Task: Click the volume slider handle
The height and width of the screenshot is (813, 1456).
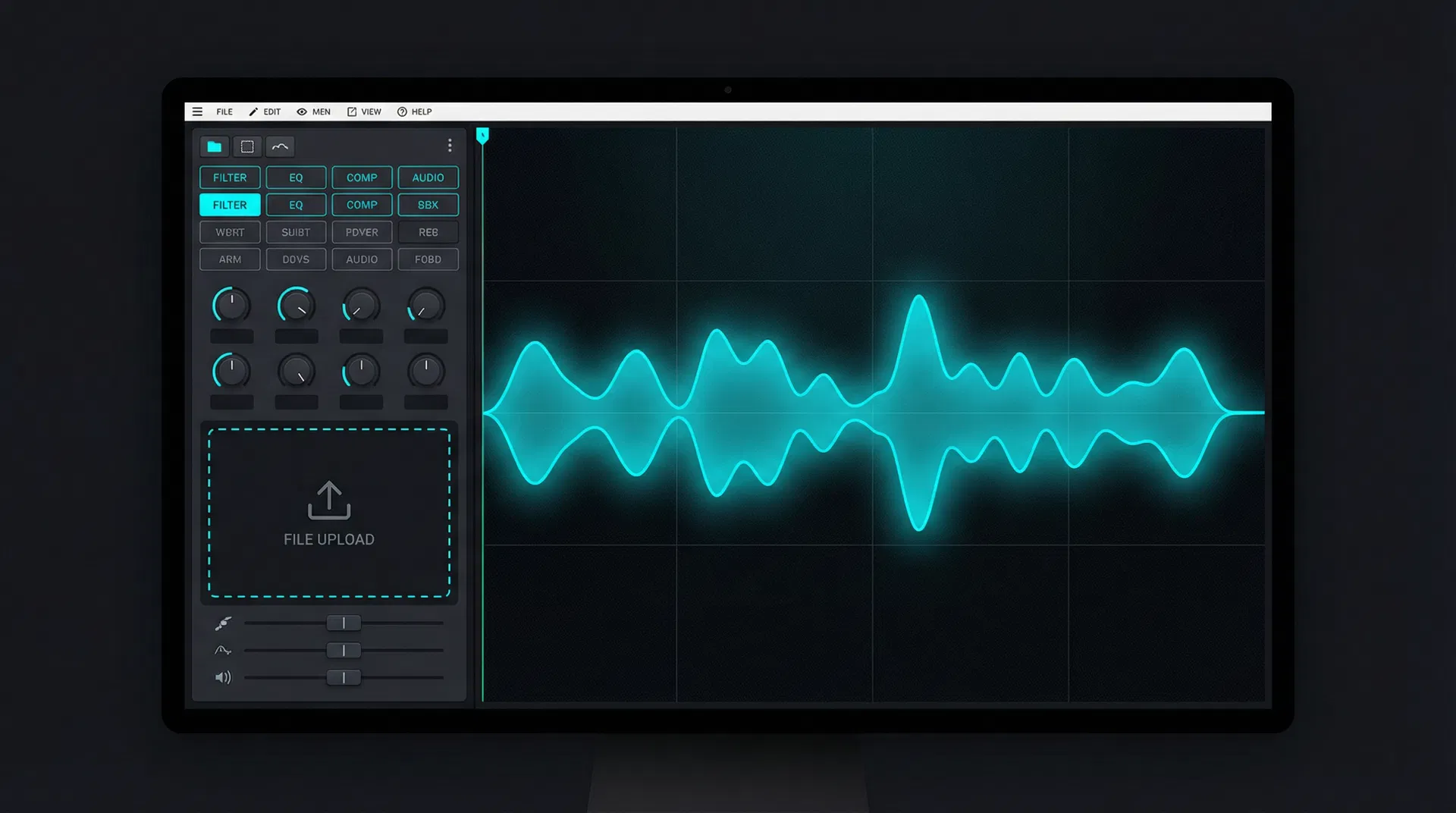Action: [x=343, y=676]
